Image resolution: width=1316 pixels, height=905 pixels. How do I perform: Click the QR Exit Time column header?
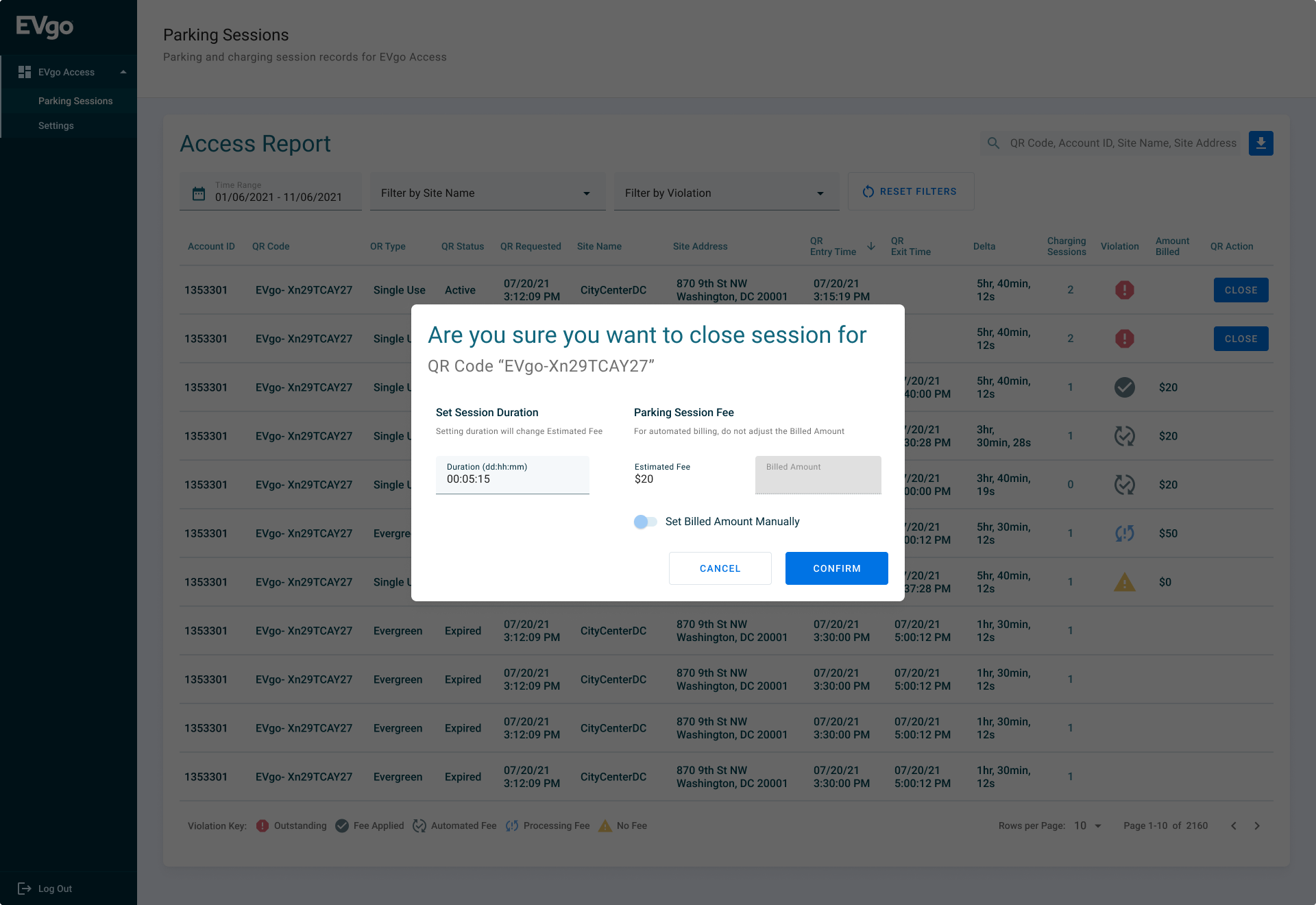910,246
